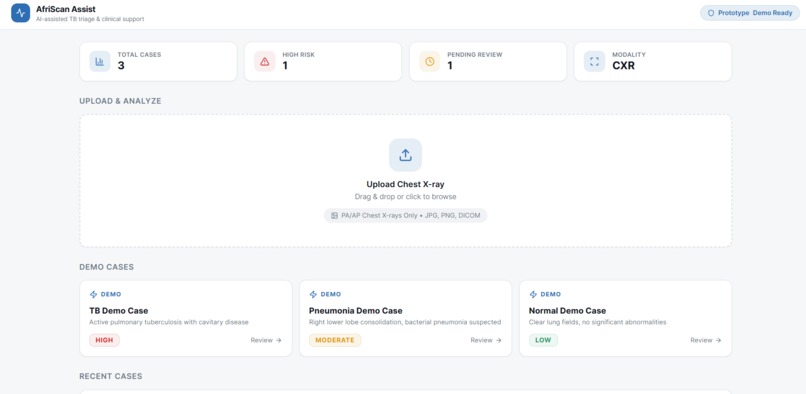806x394 pixels.
Task: Click the upload arrow icon
Action: [x=406, y=154]
